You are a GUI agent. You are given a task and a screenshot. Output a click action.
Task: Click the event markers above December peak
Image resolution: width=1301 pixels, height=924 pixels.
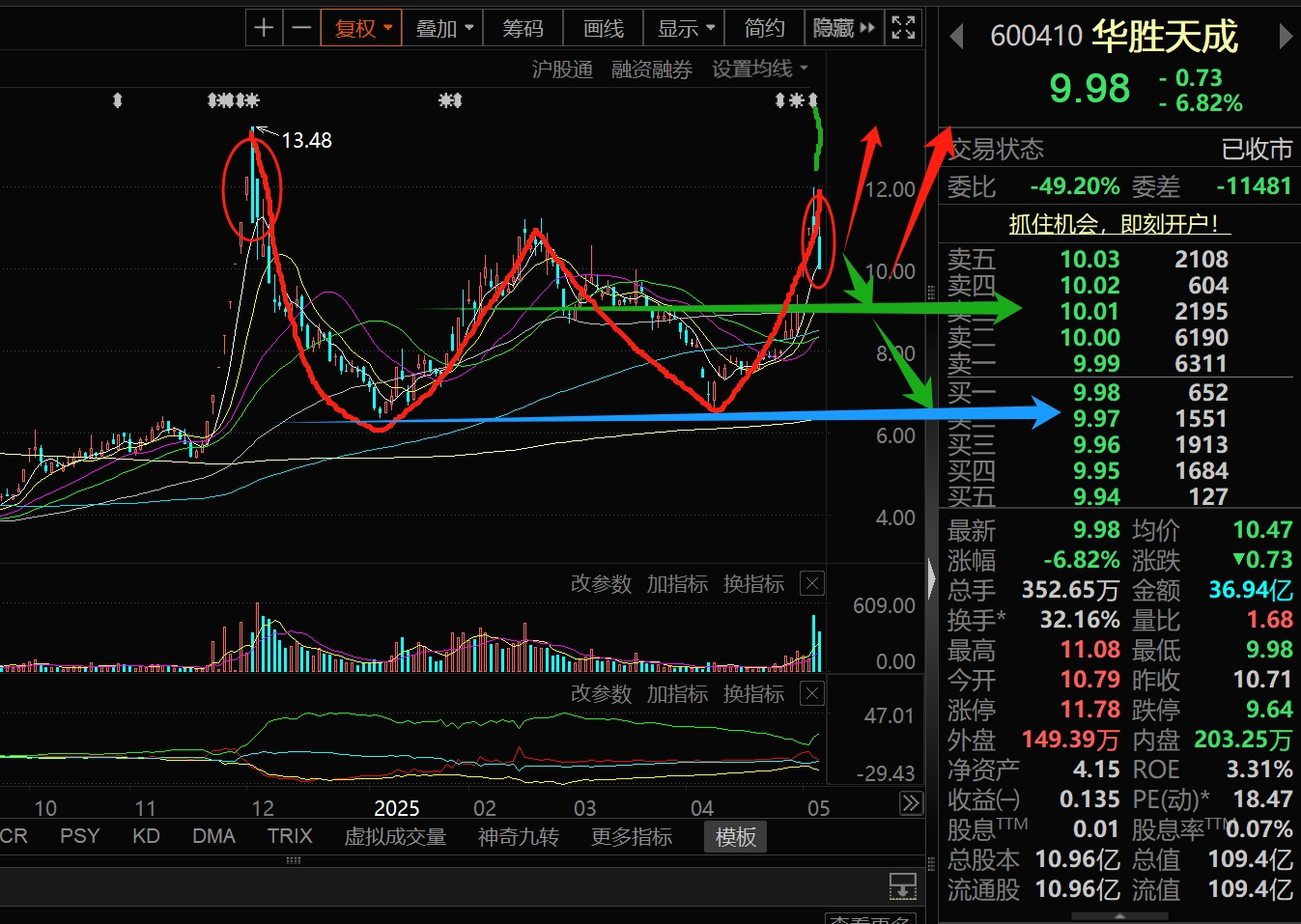(x=234, y=99)
